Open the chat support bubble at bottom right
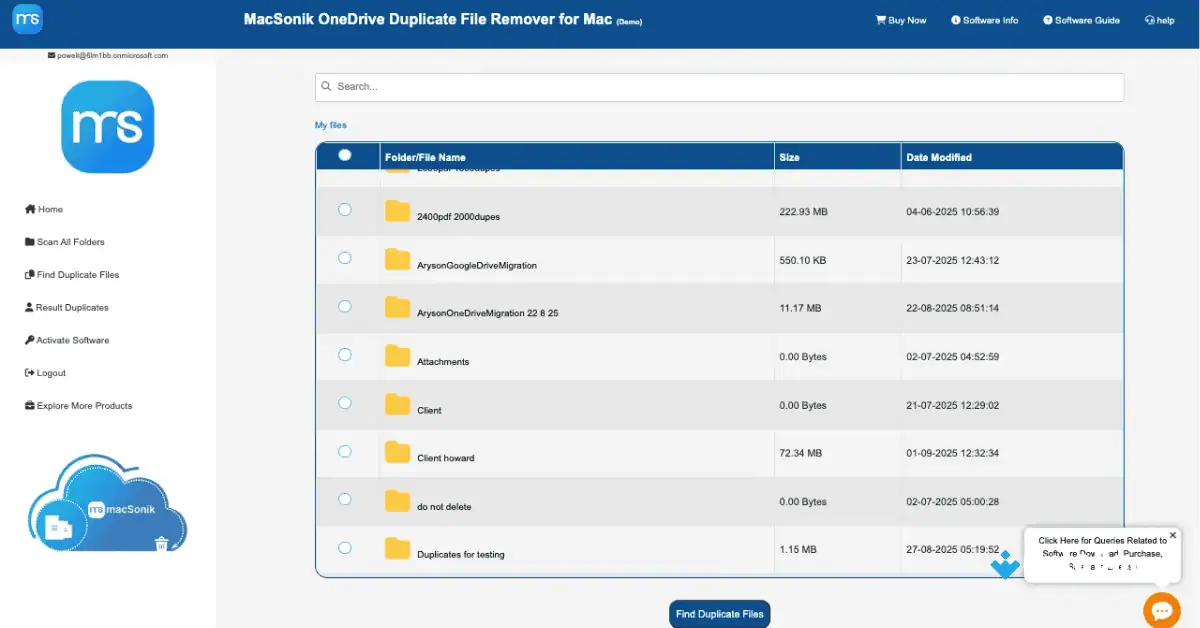Viewport: 1200px width, 628px height. pos(1161,610)
